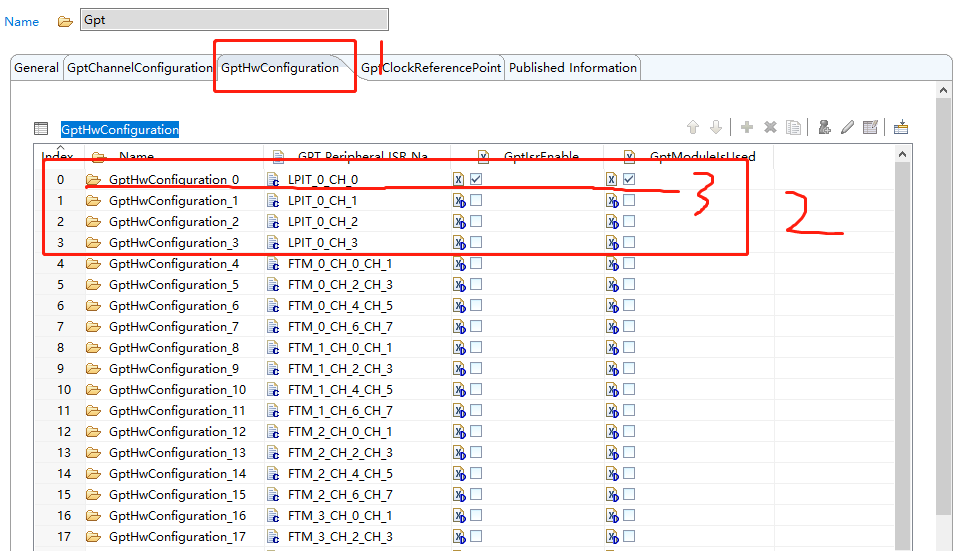Click the duplicate element pages icon

click(794, 127)
